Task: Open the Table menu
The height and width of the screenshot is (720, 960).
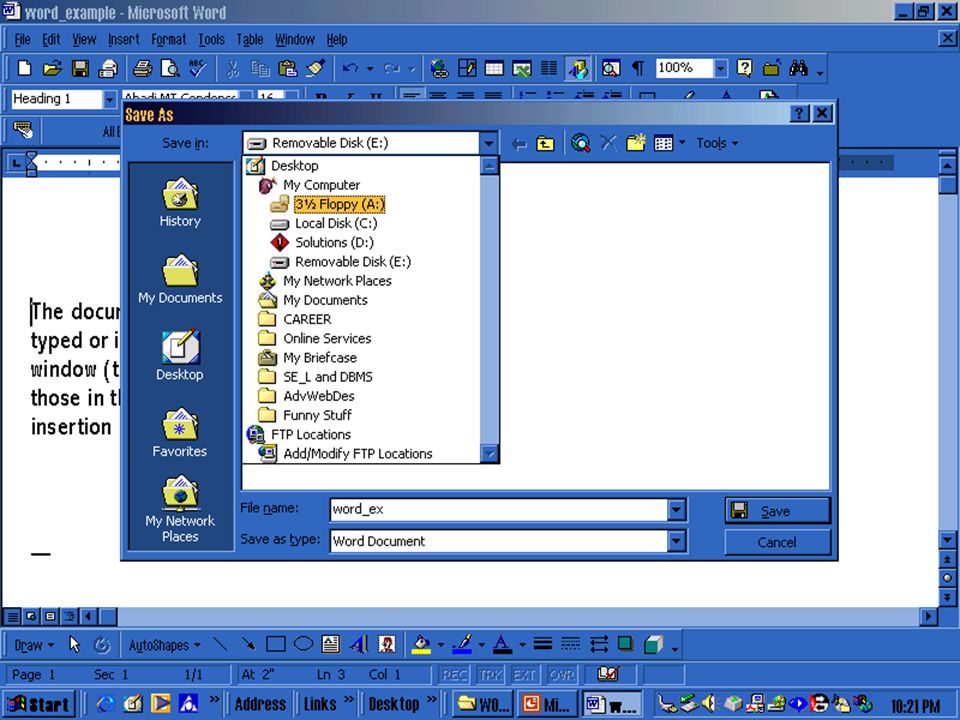Action: click(x=250, y=40)
